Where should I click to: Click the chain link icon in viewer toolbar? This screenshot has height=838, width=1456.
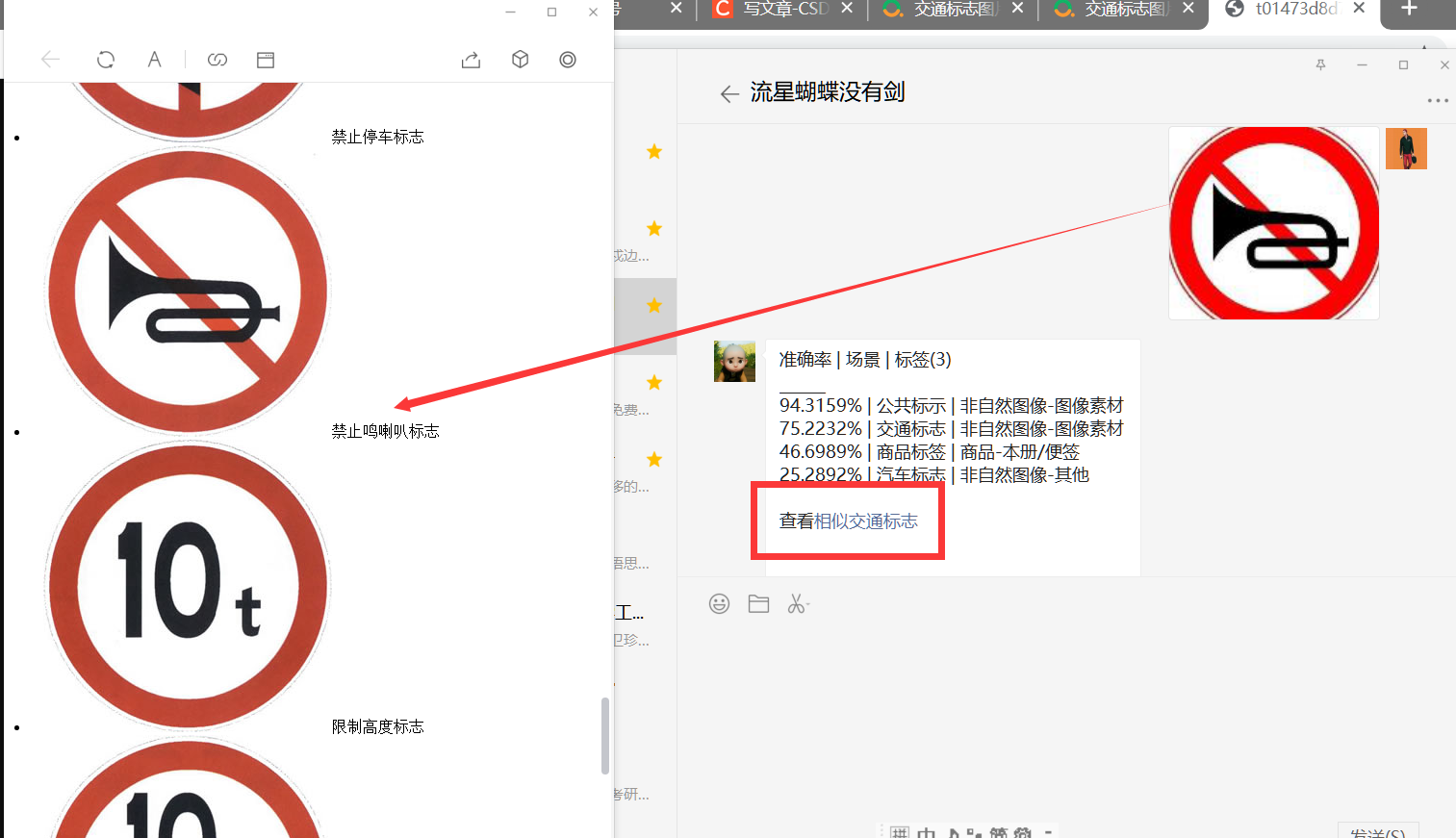(x=217, y=60)
